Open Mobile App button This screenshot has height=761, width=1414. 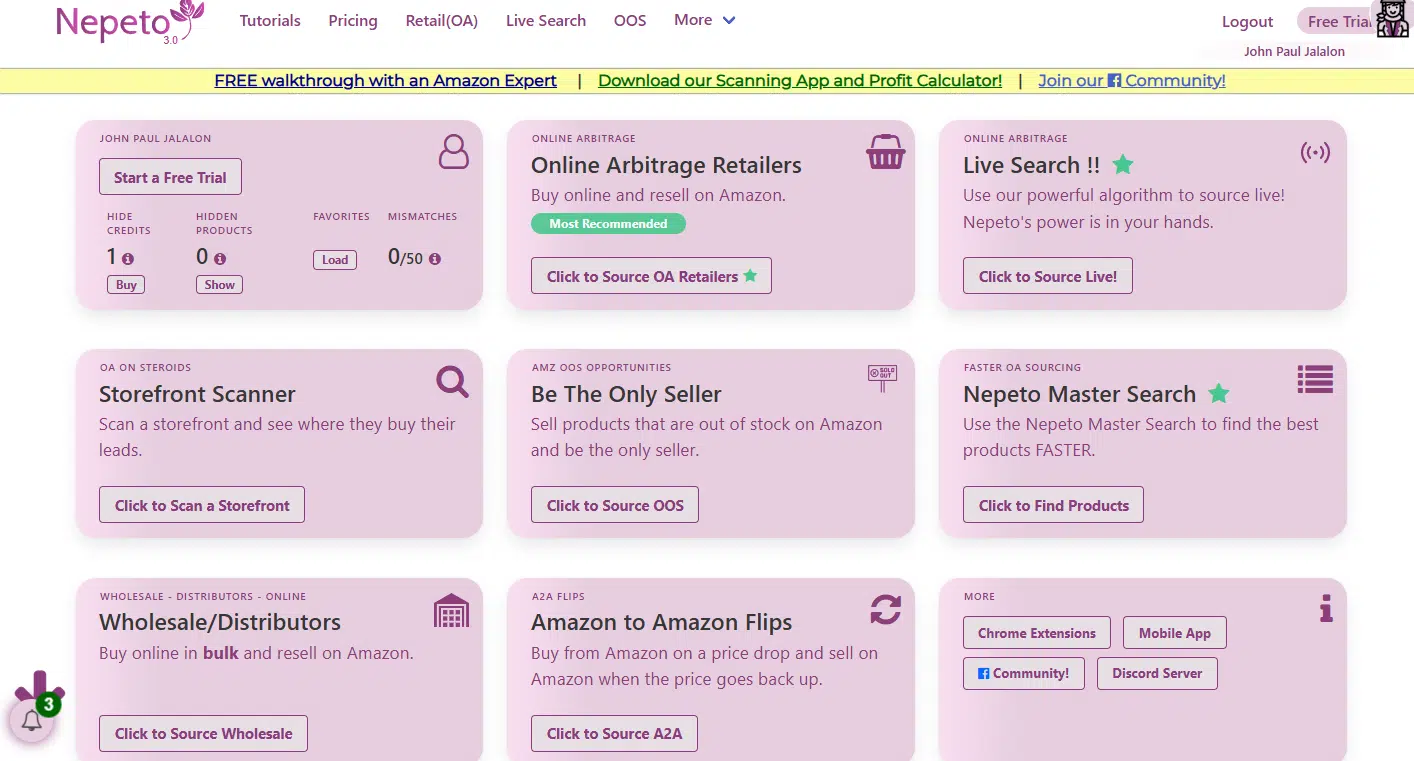pos(1175,633)
